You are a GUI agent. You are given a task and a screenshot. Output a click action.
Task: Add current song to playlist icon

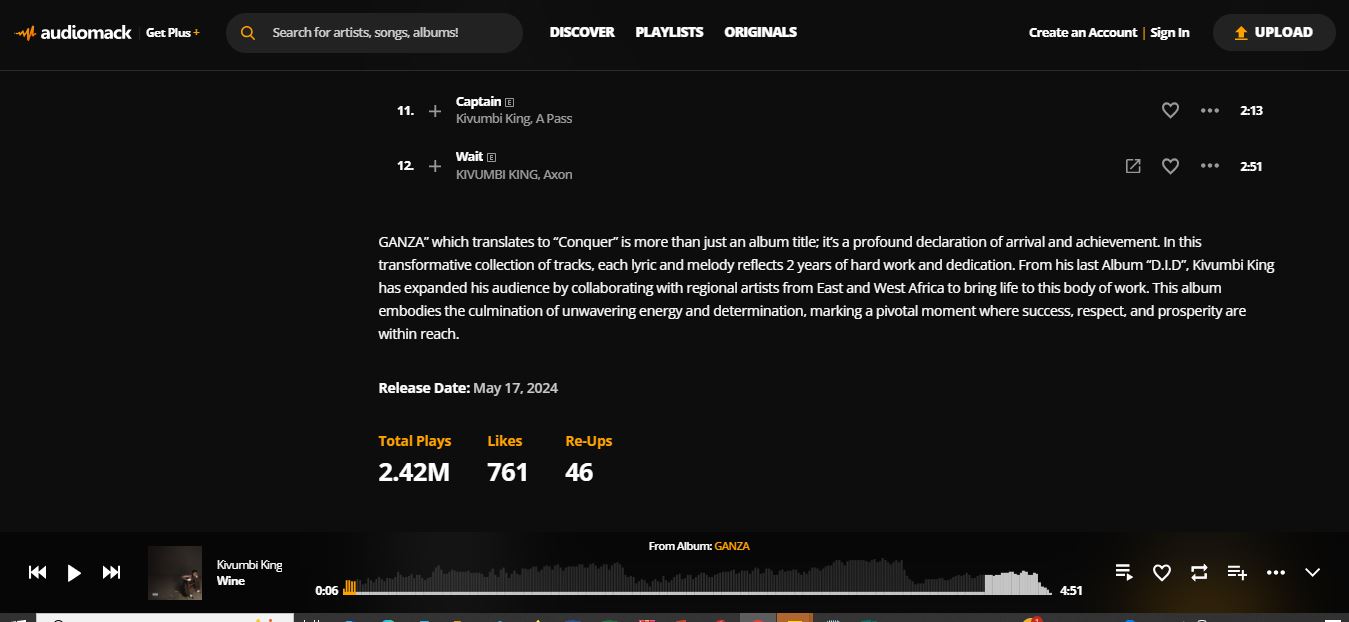pos(1237,572)
